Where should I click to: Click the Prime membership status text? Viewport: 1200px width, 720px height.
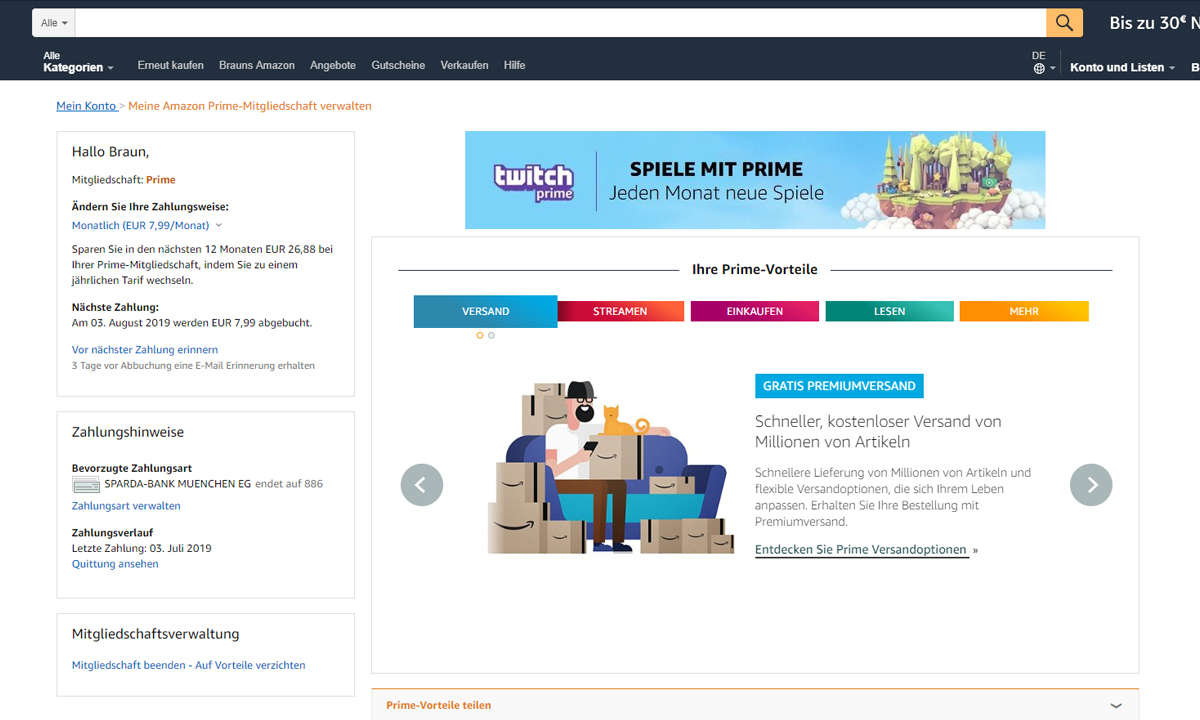point(161,180)
